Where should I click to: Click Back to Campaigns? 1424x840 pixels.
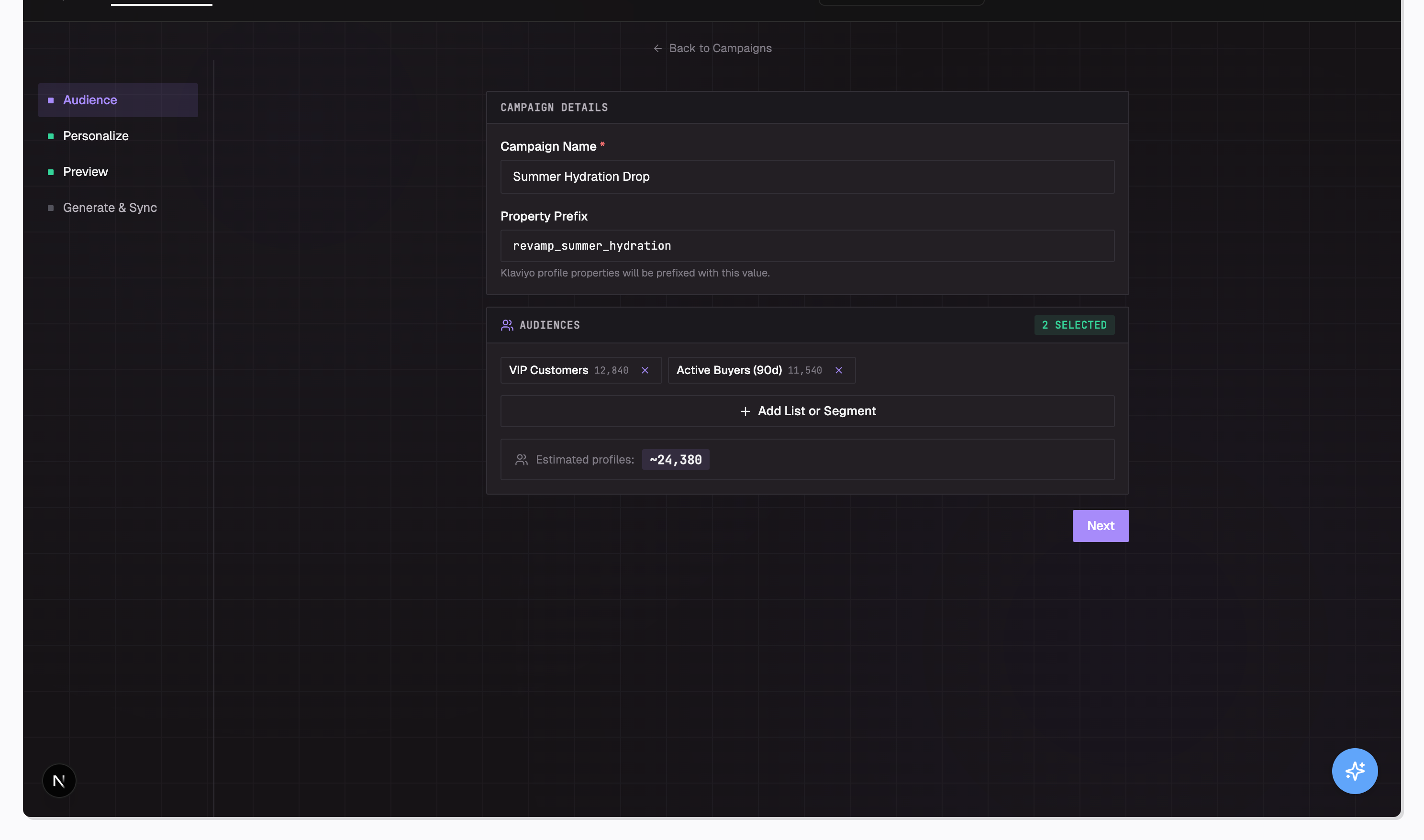click(x=720, y=48)
